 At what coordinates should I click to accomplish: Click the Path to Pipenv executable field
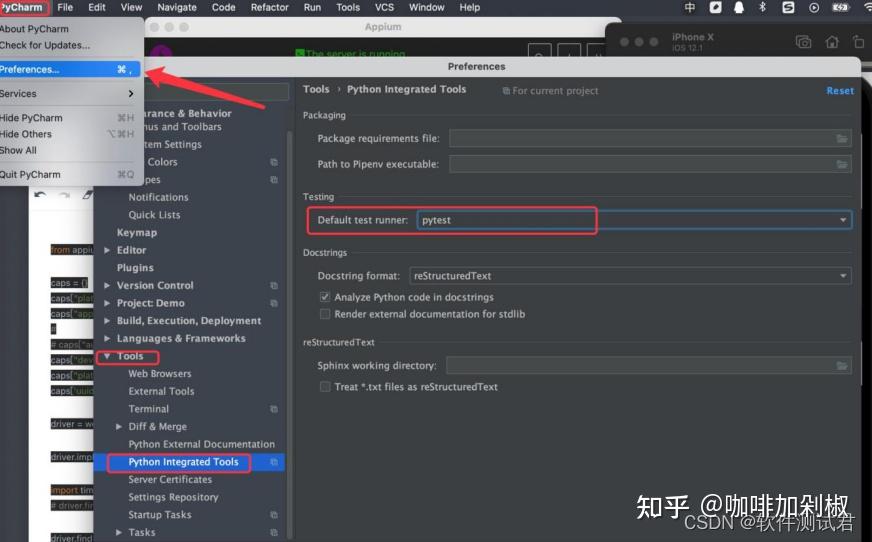tap(650, 164)
